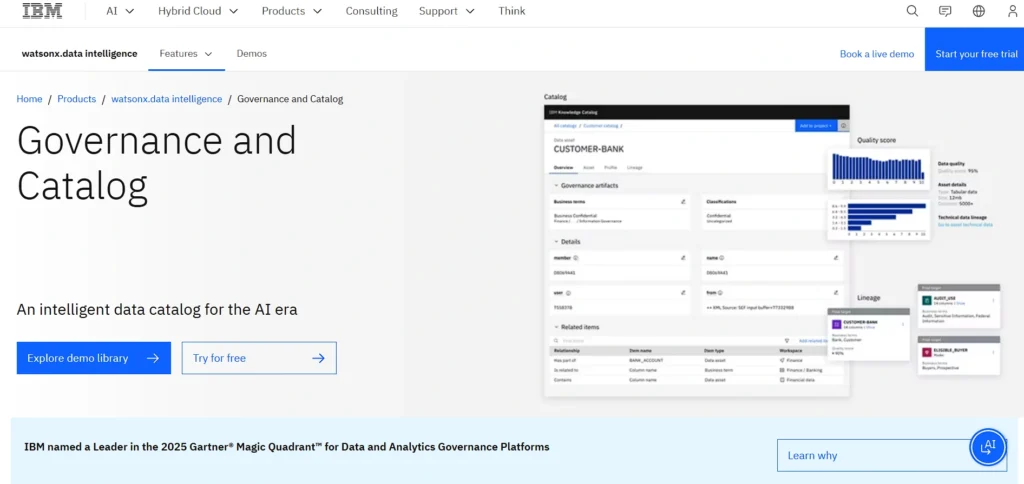Click the edit pencil on Business terms card
The width and height of the screenshot is (1024, 484).
[x=683, y=202]
